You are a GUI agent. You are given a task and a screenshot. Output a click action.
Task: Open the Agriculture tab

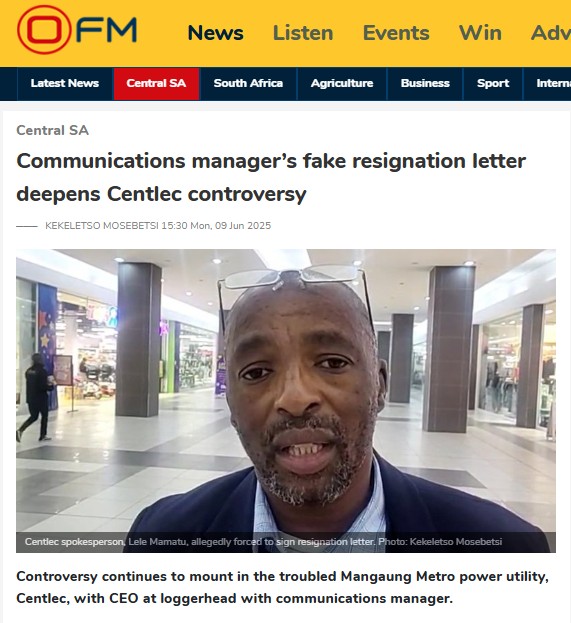click(x=342, y=83)
